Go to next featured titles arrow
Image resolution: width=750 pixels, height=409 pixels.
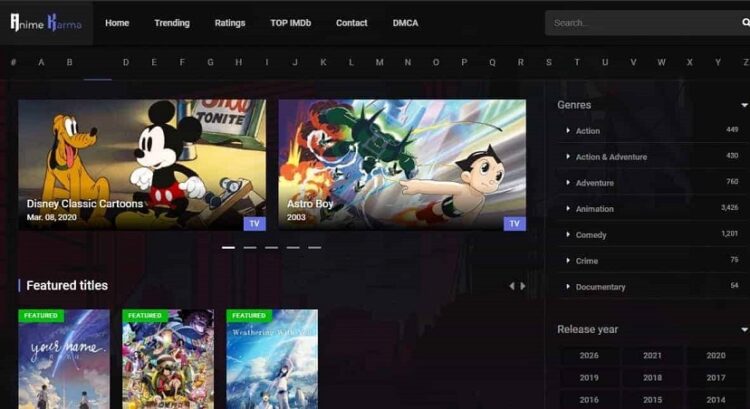point(523,286)
